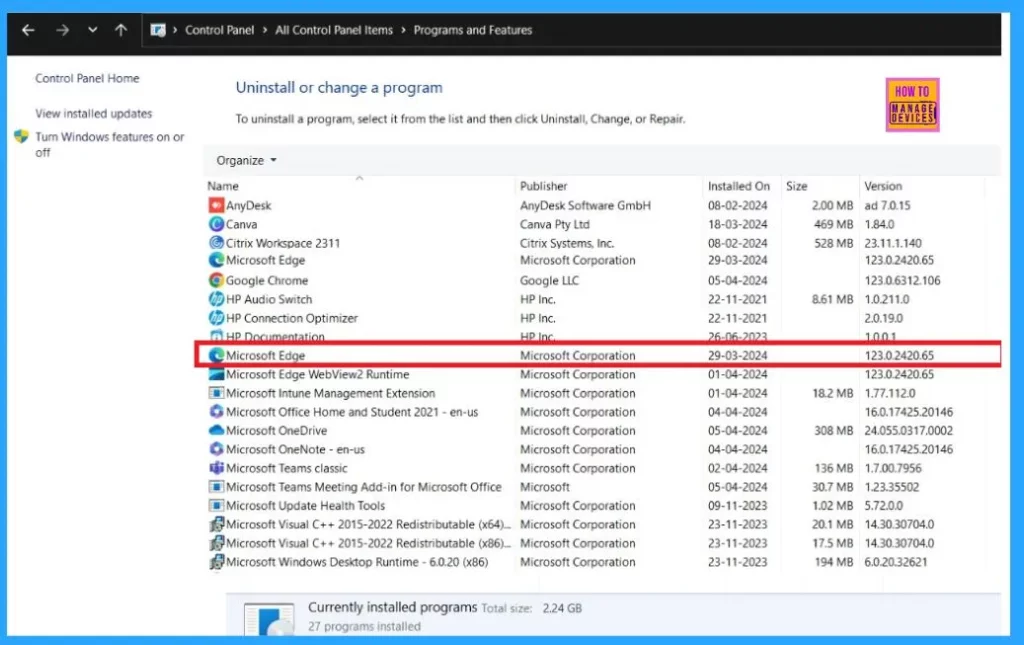Select Microsoft Update Health Tools entry
Viewport: 1024px width, 645px height.
point(306,505)
